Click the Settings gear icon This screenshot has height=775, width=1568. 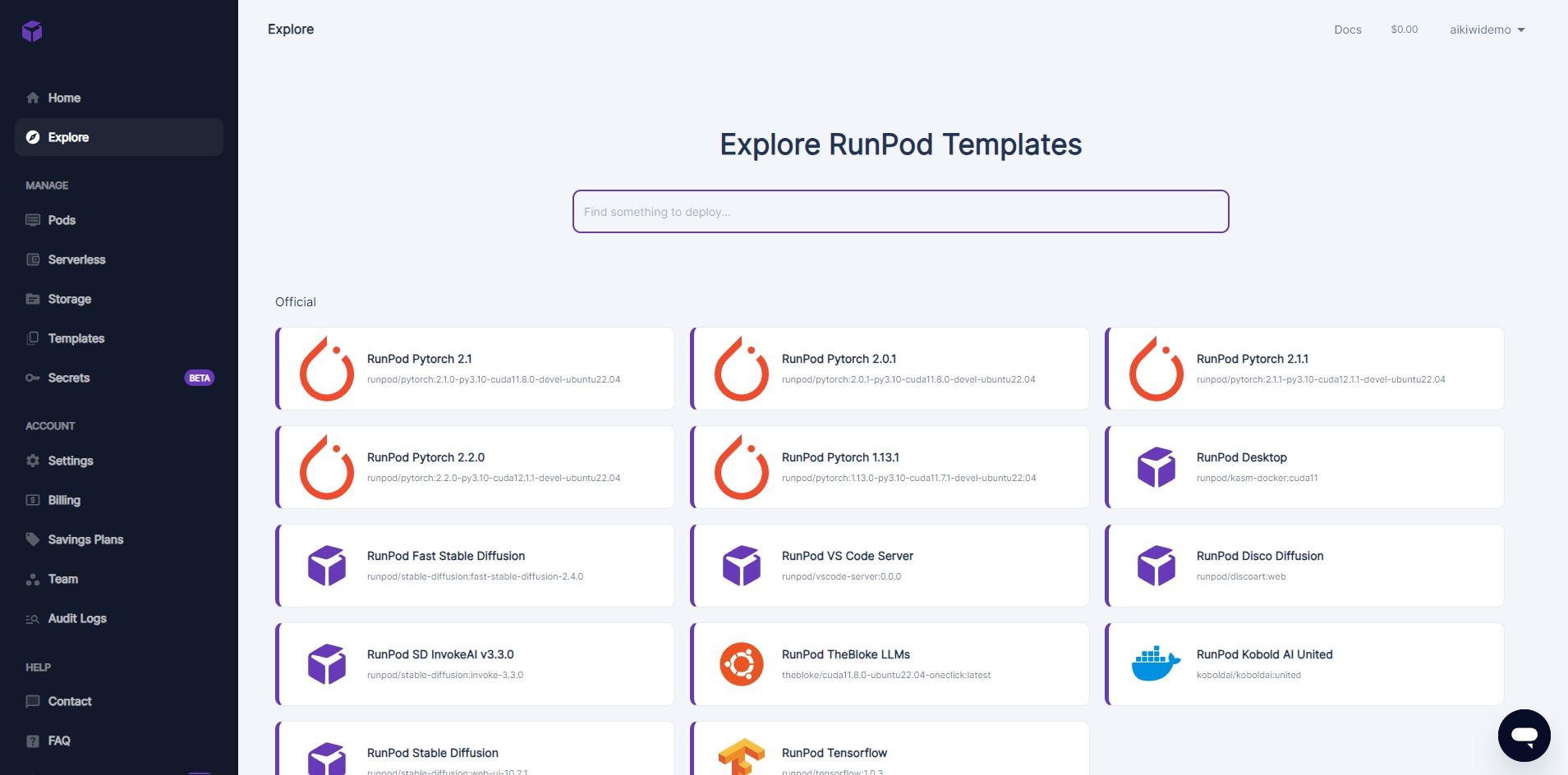[33, 461]
